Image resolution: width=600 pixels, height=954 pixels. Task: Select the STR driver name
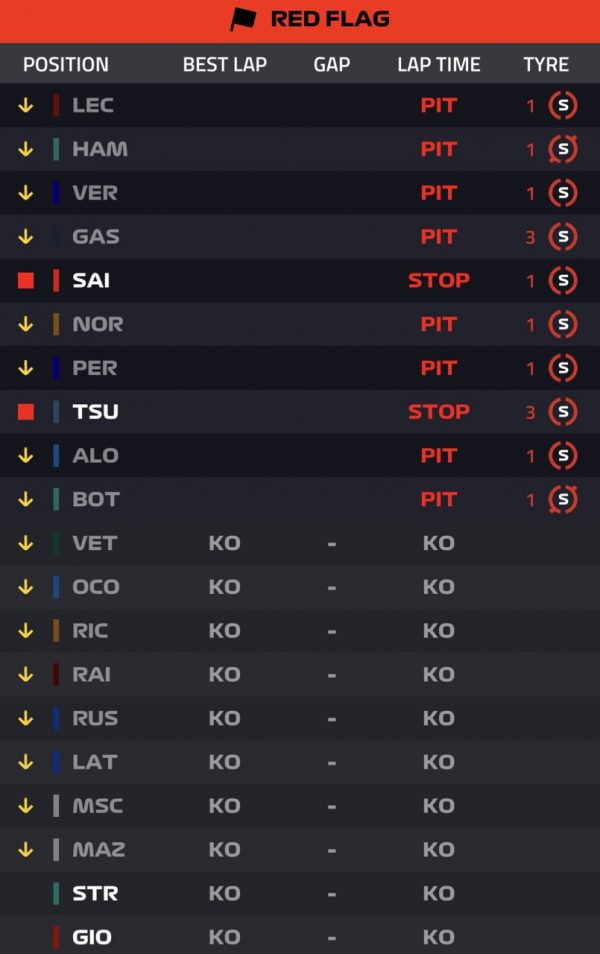[95, 893]
